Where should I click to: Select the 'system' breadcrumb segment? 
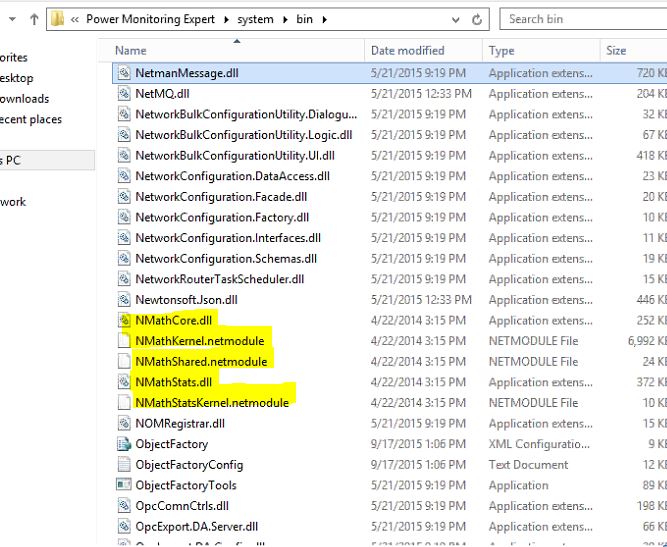255,20
